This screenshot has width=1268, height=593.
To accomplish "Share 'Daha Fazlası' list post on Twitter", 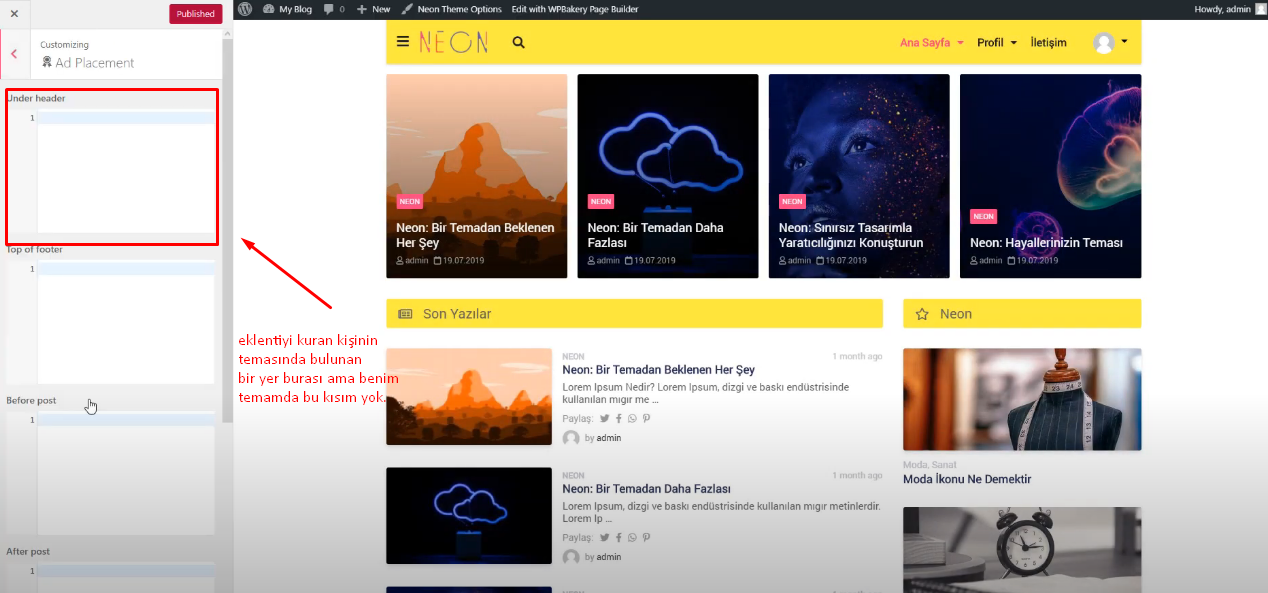I will coord(604,537).
